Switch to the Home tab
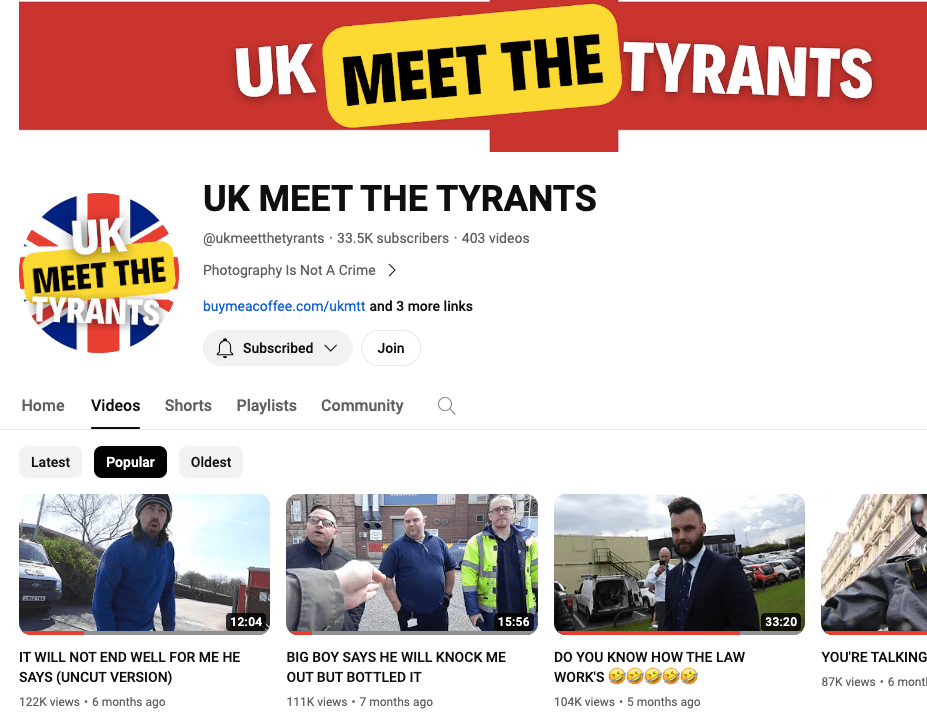Screen dimensions: 927x728 tap(43, 406)
